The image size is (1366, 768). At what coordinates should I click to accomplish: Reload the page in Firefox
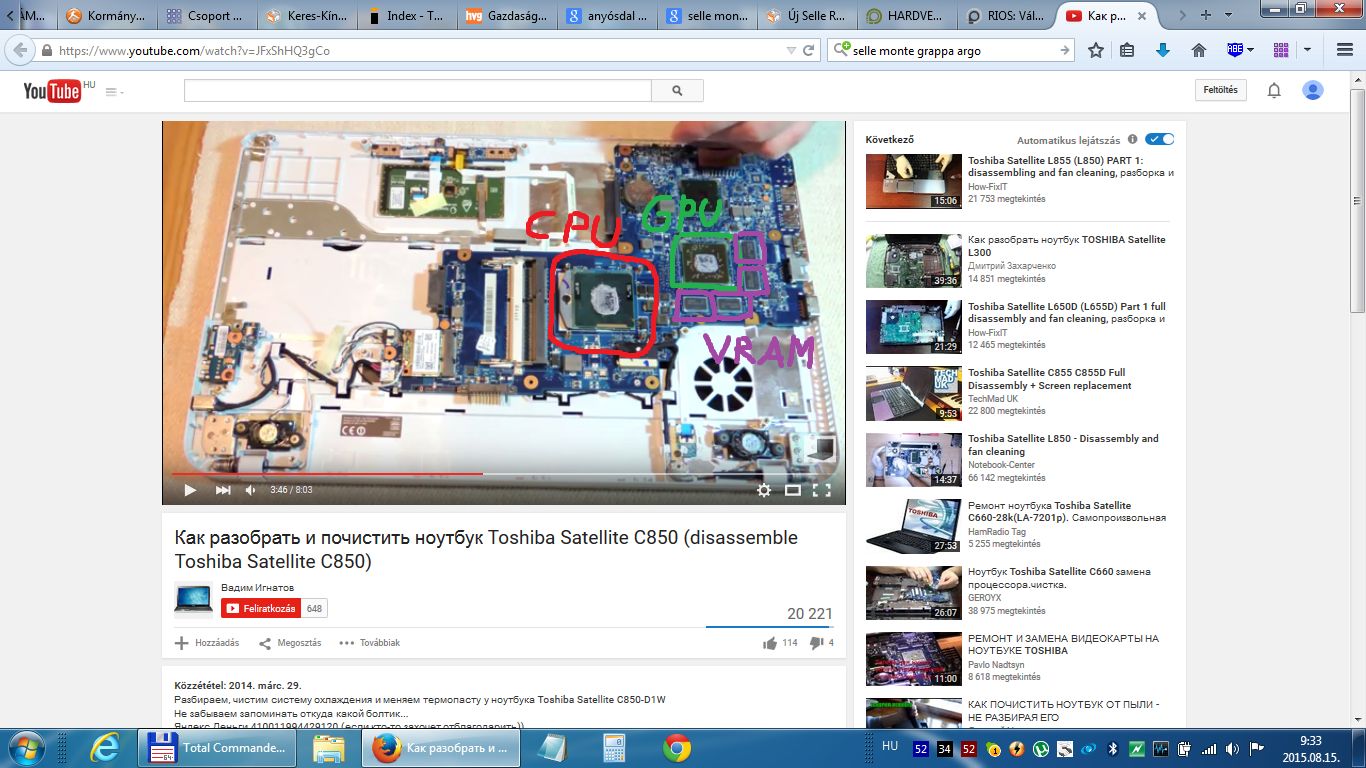810,50
